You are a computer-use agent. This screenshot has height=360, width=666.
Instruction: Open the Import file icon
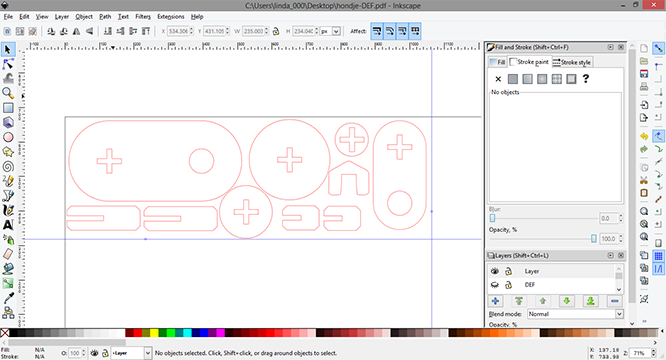coord(644,105)
